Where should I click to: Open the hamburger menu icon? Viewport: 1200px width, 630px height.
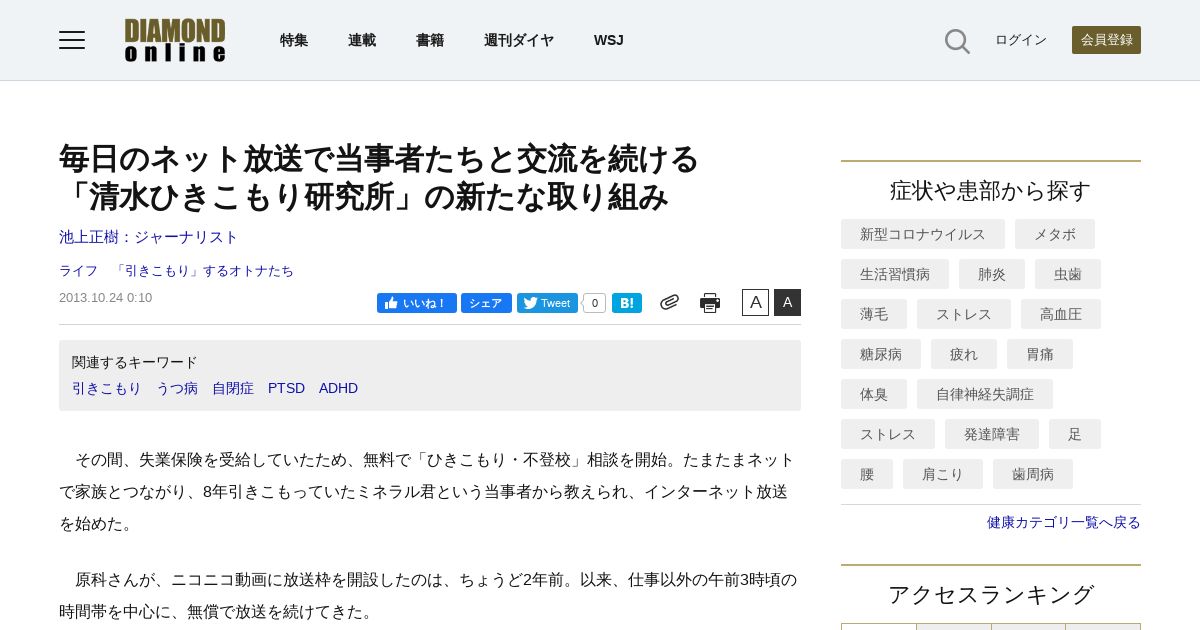tap(72, 40)
